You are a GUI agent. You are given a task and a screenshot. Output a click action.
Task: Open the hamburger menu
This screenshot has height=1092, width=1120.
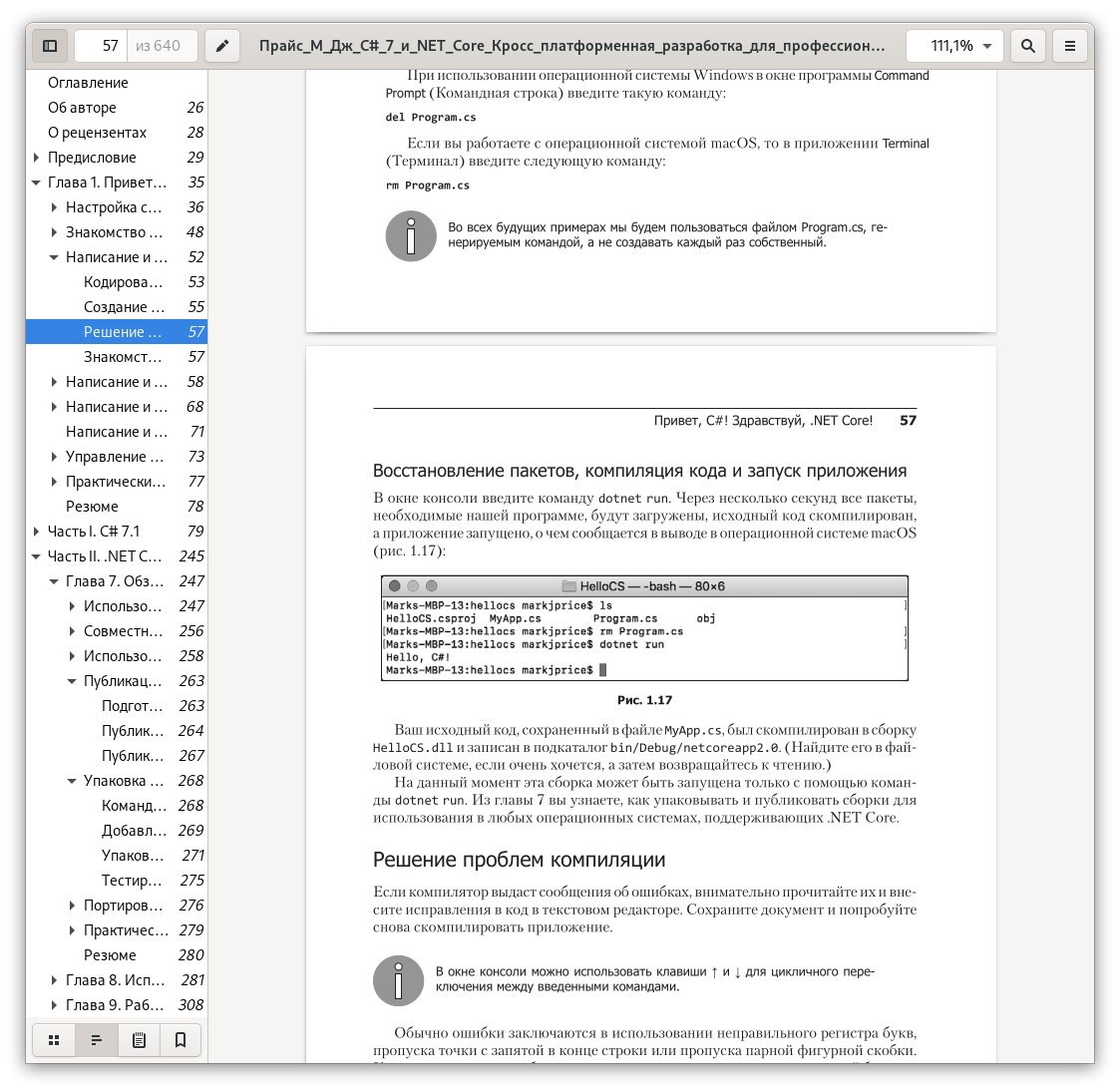pos(1070,46)
